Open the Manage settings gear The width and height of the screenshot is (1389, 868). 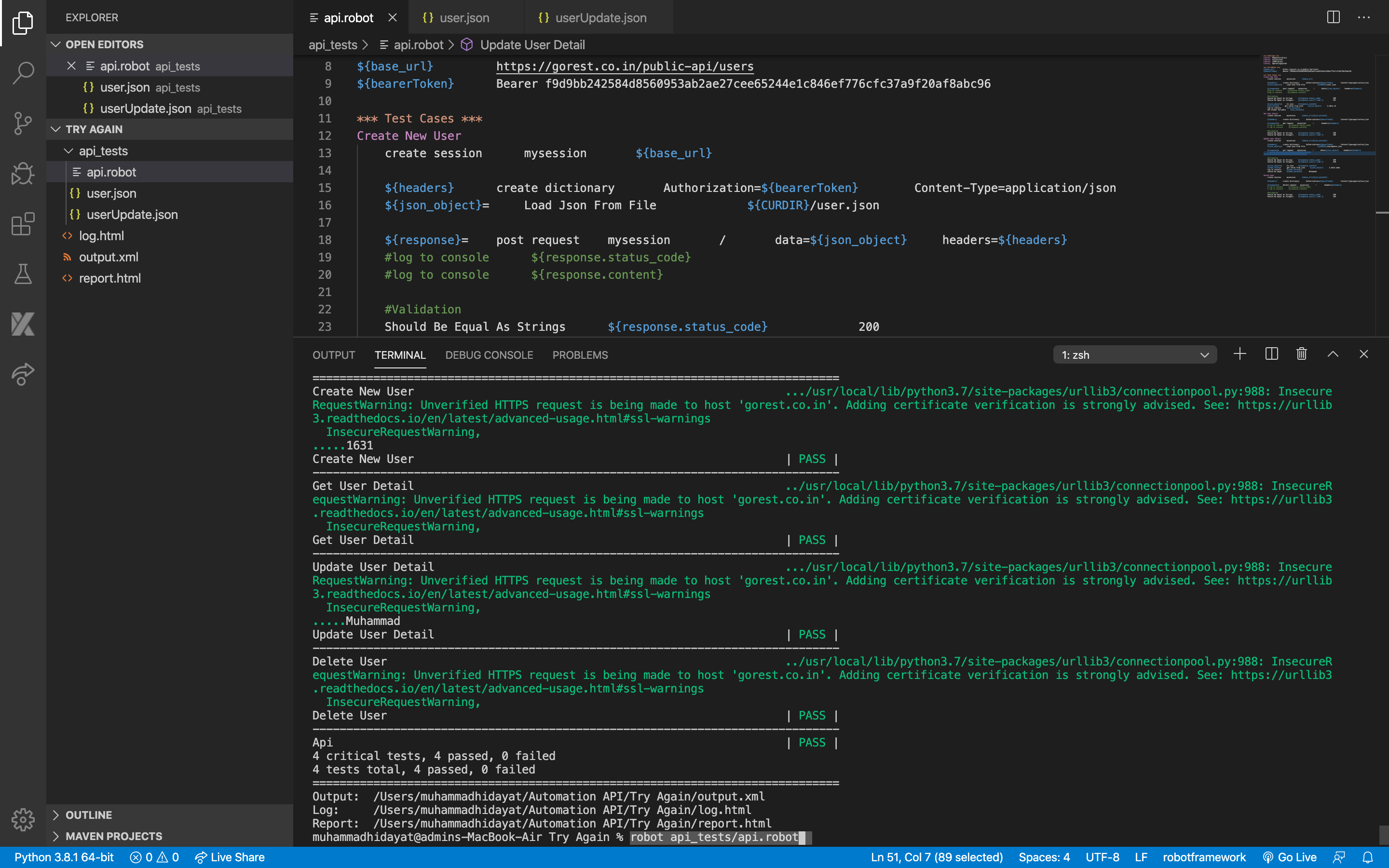pyautogui.click(x=23, y=819)
